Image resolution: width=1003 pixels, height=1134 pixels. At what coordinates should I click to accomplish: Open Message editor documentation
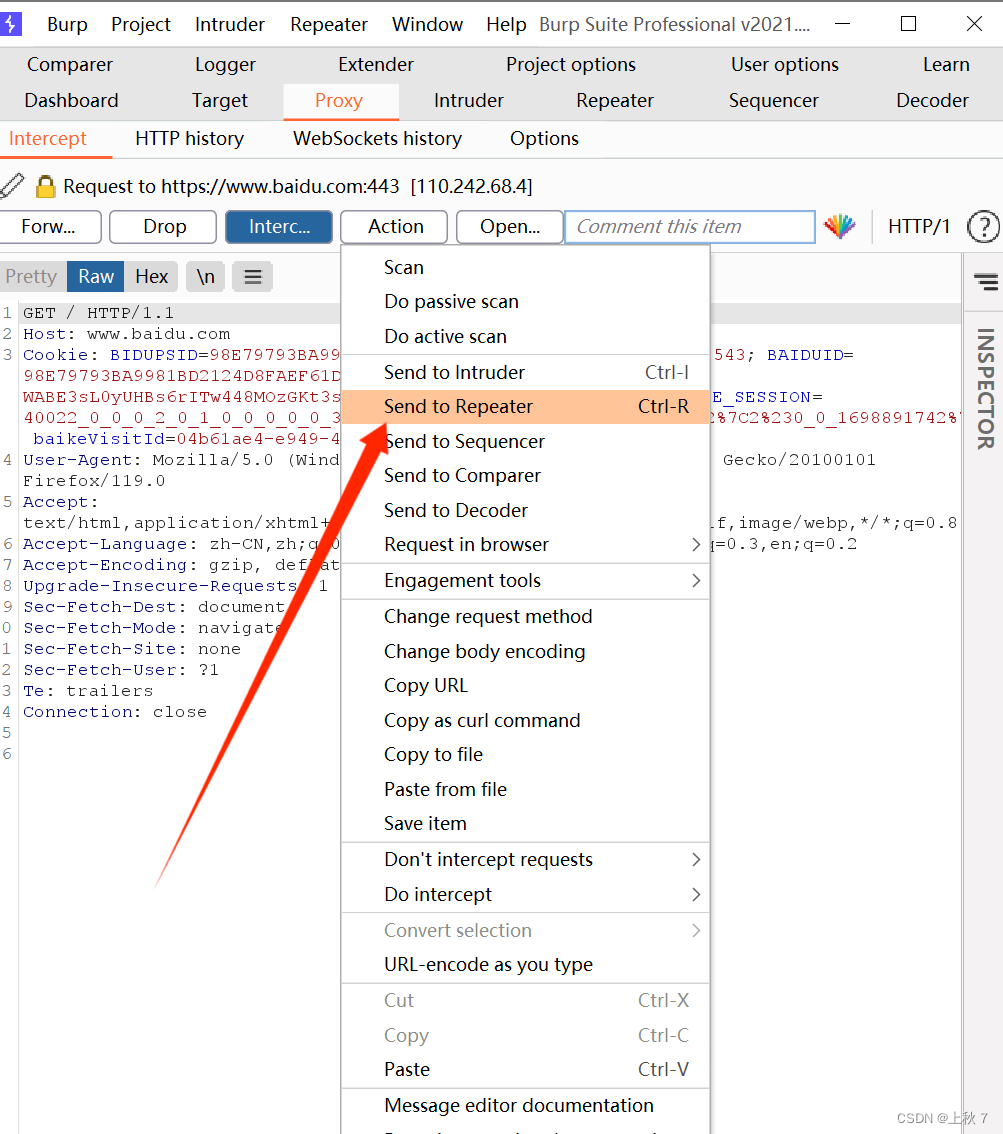[525, 1106]
